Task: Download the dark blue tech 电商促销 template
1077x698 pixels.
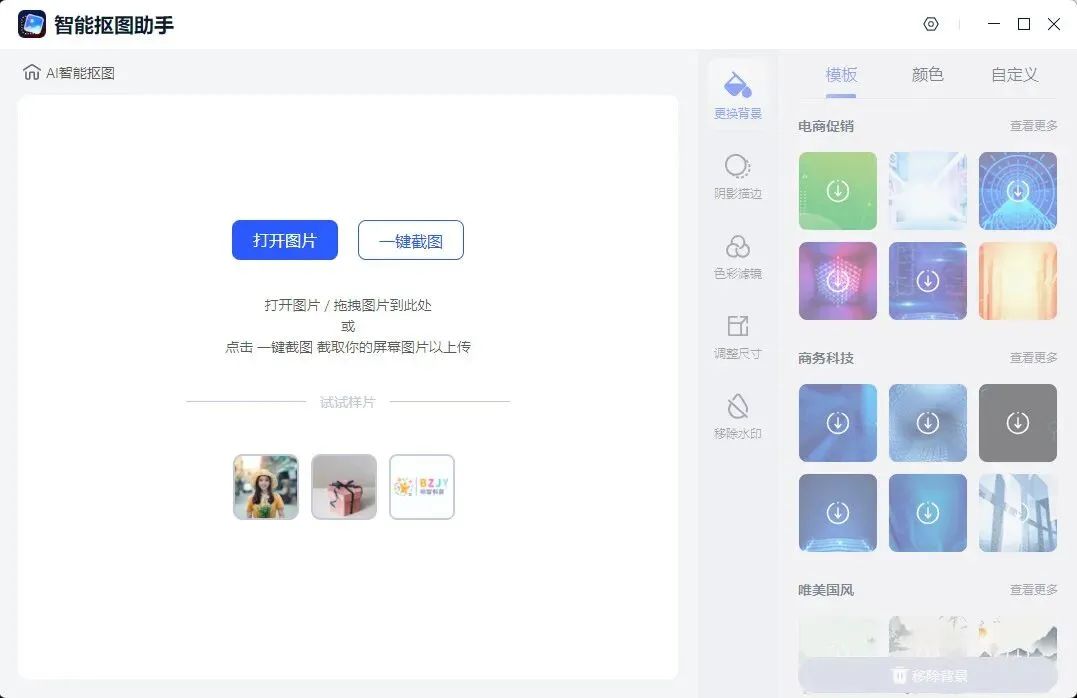Action: (x=928, y=281)
